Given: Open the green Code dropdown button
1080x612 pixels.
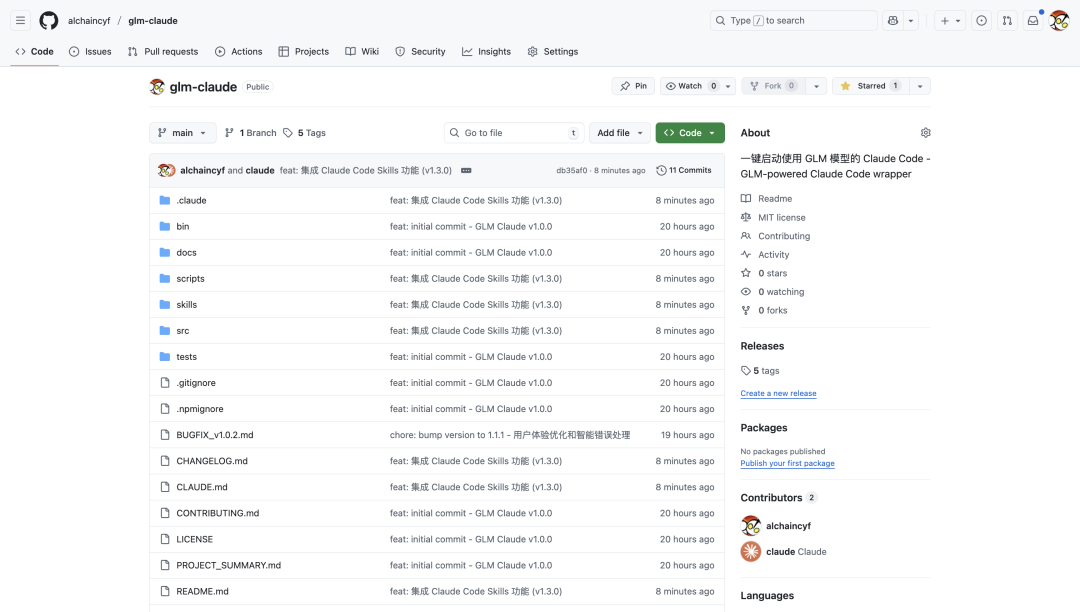Looking at the screenshot, I should pyautogui.click(x=690, y=133).
